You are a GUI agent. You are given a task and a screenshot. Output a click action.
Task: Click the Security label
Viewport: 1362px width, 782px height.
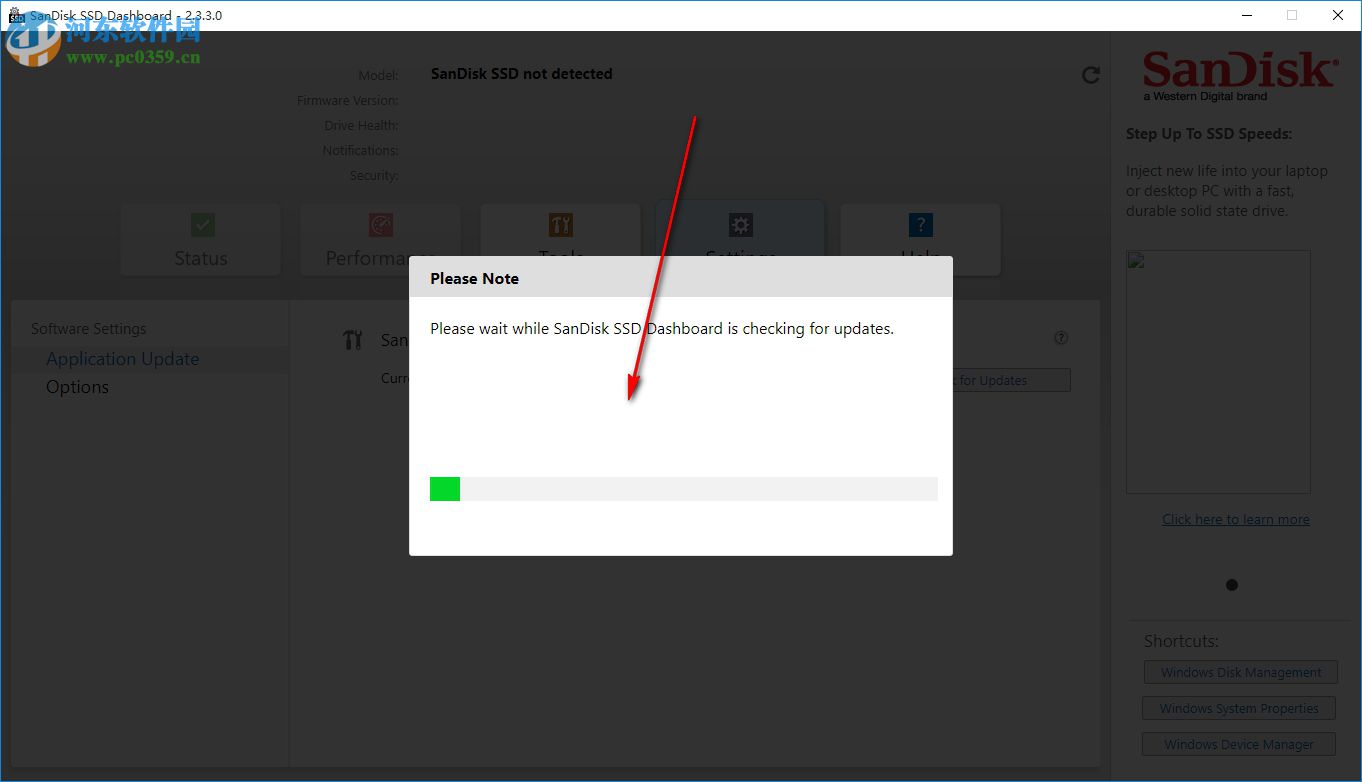[x=374, y=176]
